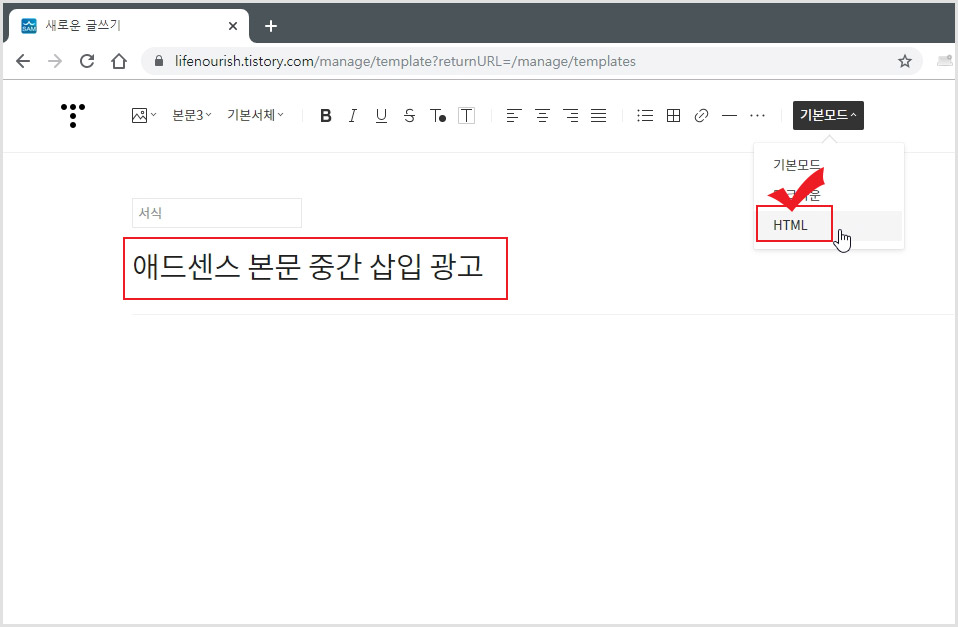Justify the text alignment
The width and height of the screenshot is (958, 627).
tap(599, 116)
